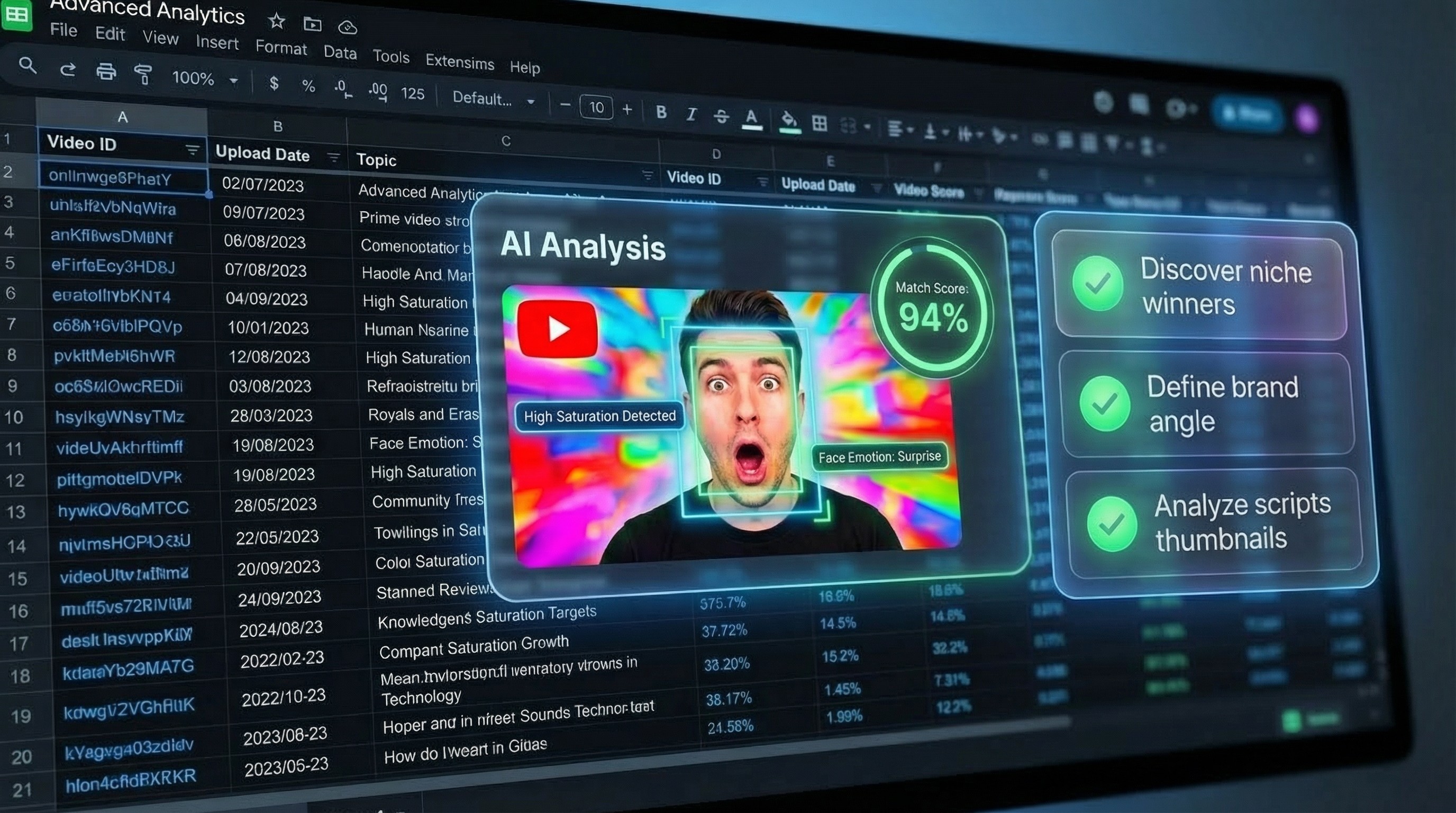Select the paint format roller icon
Viewport: 1456px width, 813px height.
tap(143, 74)
